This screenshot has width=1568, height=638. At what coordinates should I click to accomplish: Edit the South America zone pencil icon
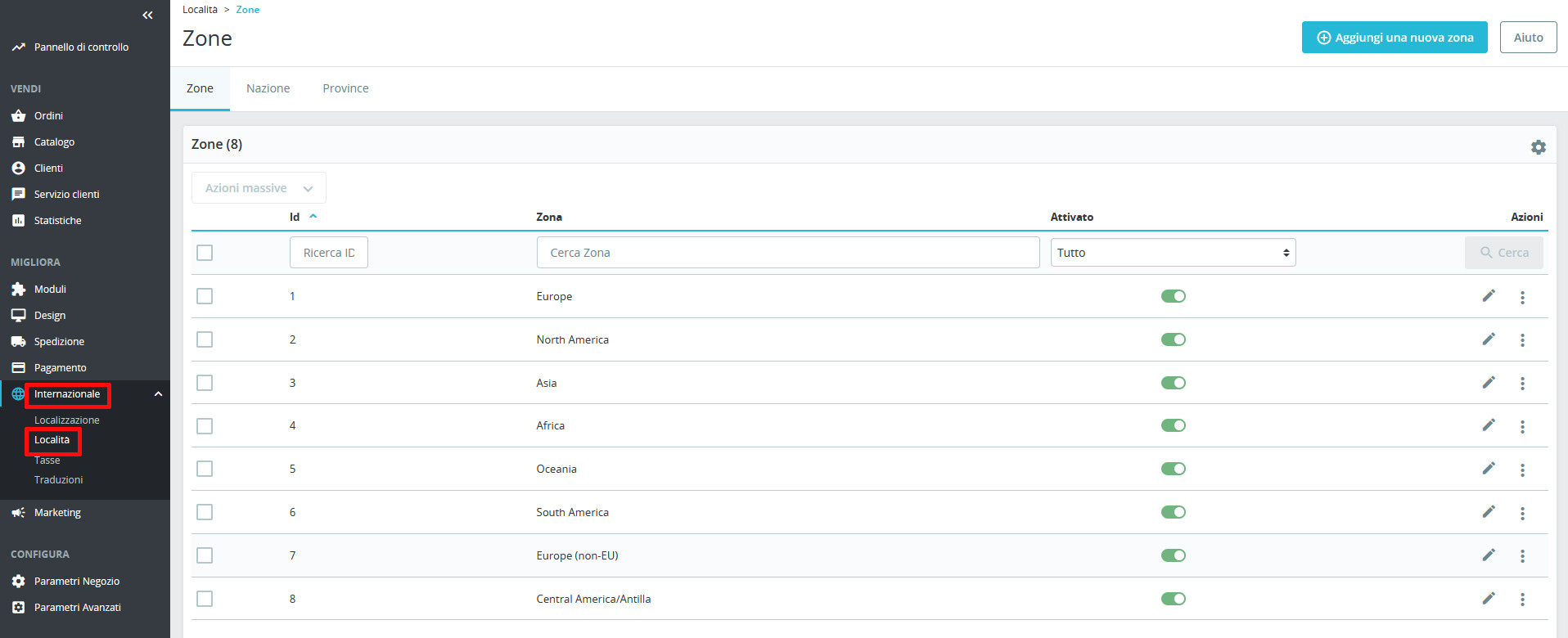[1489, 512]
